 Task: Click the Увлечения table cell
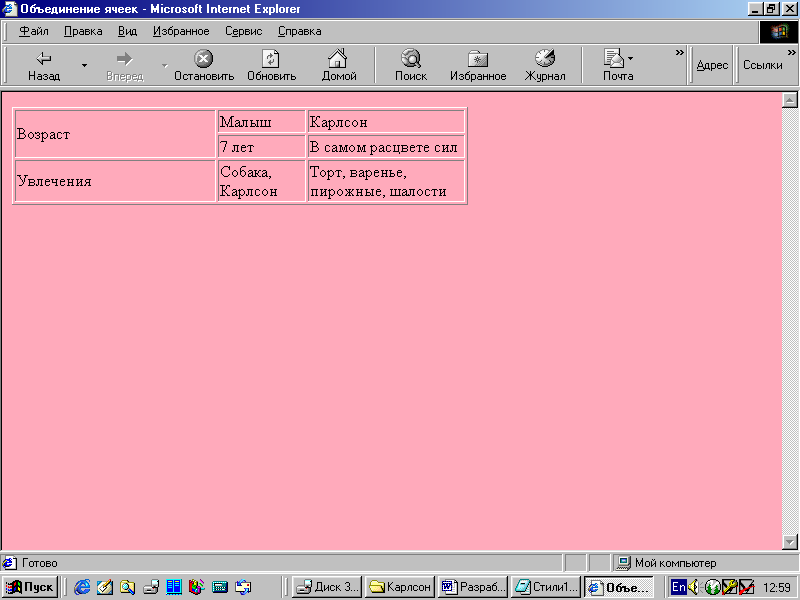click(115, 181)
